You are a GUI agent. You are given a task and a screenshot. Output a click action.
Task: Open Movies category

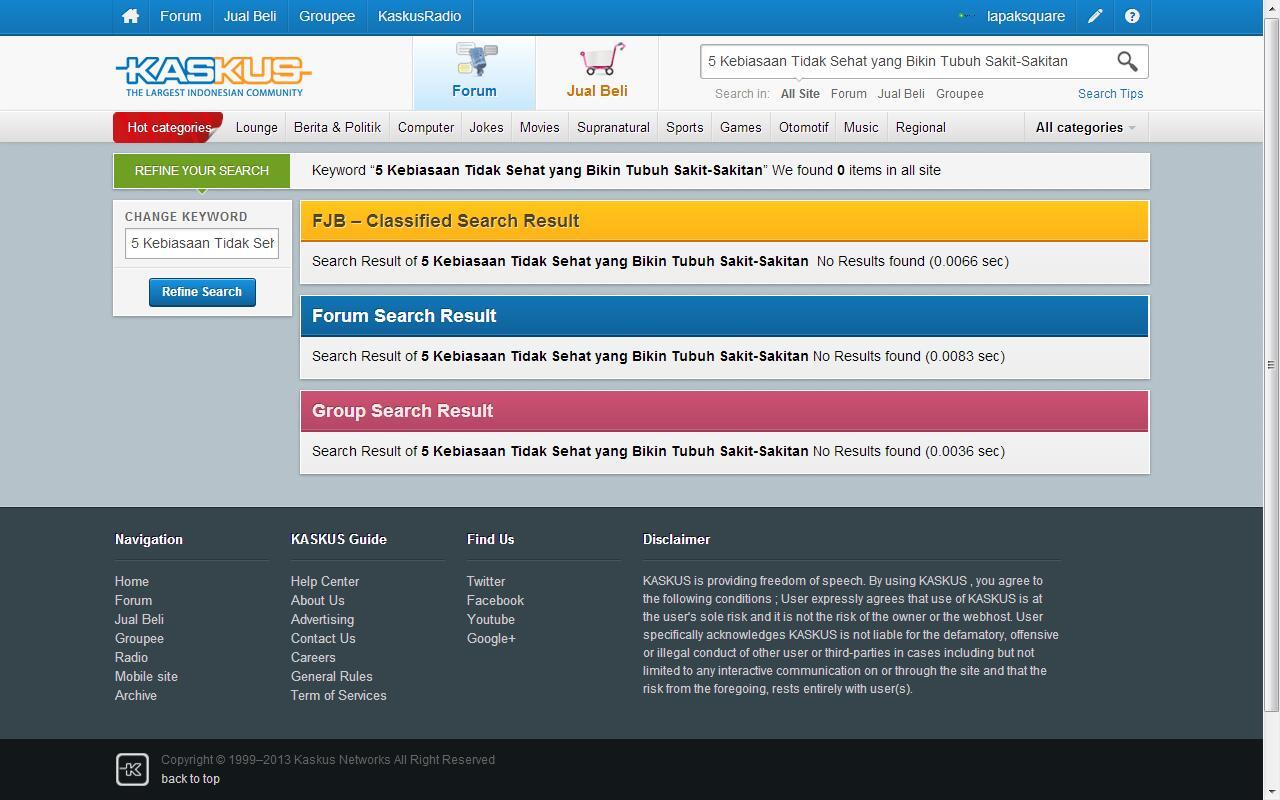[x=539, y=127]
